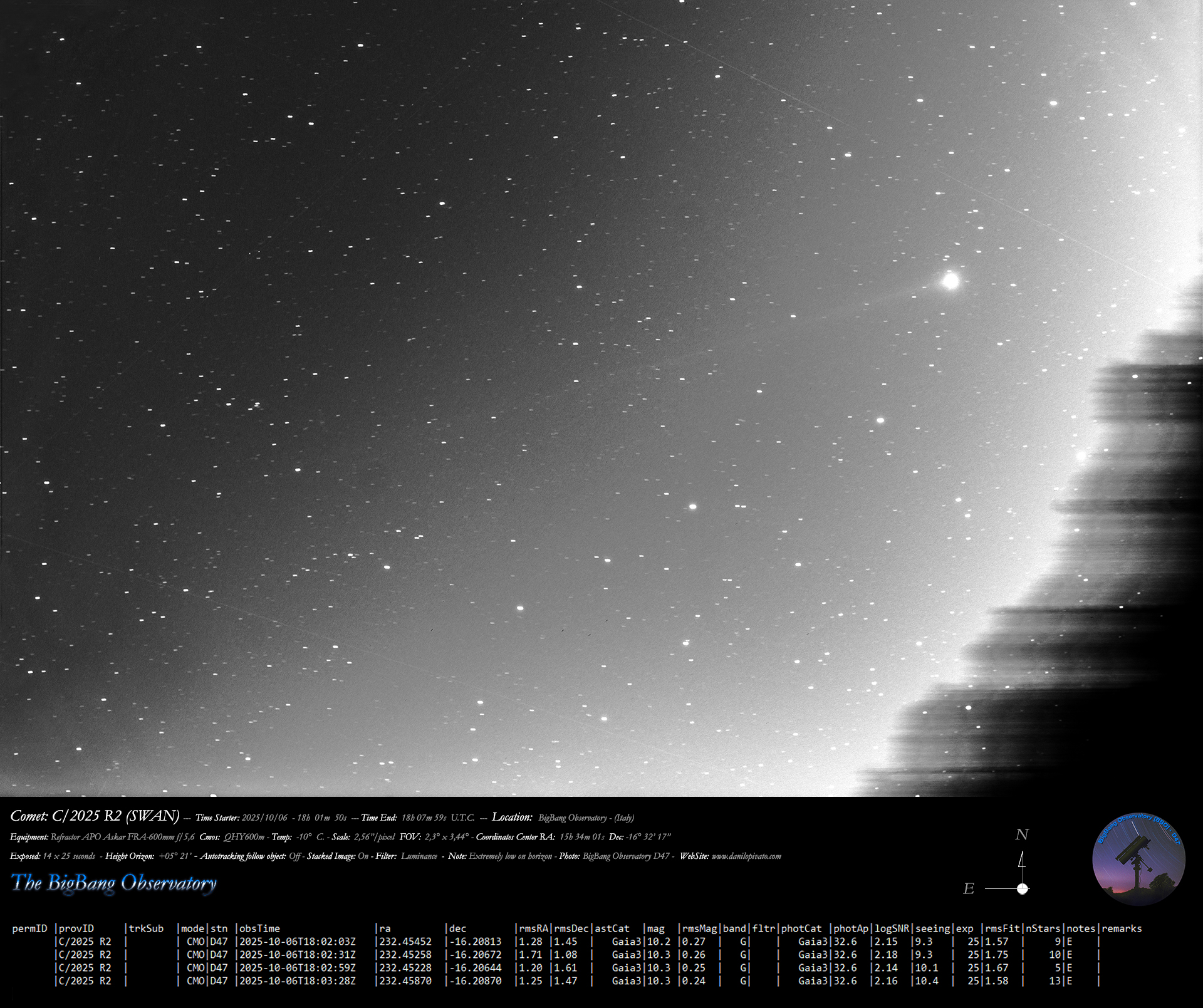Viewport: 1203px width, 1008px height.
Task: Select the obsTime column header
Action: pyautogui.click(x=260, y=928)
